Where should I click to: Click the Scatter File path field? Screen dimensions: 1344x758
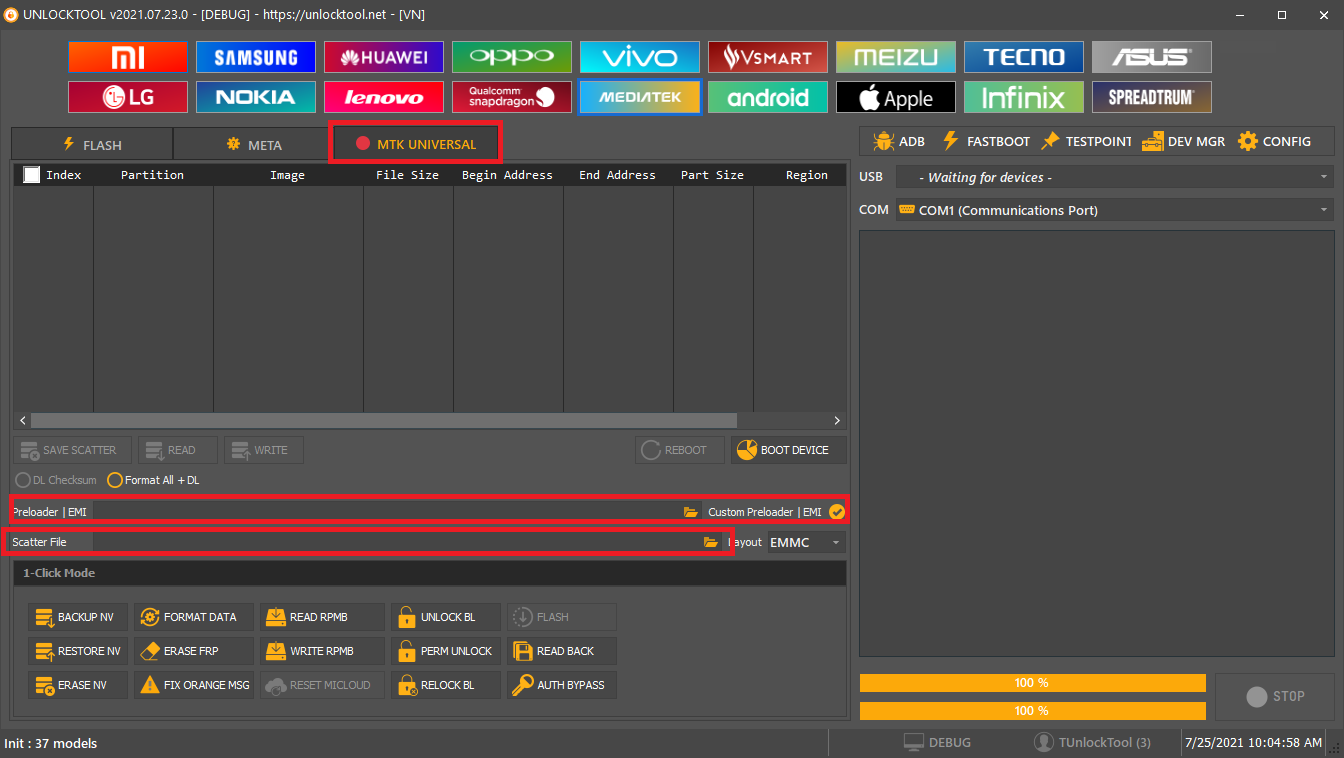coord(396,542)
